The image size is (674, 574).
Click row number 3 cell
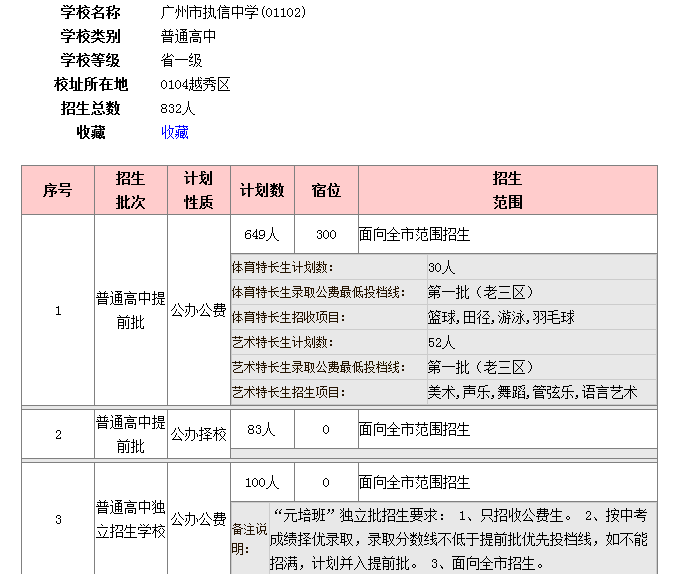(58, 519)
